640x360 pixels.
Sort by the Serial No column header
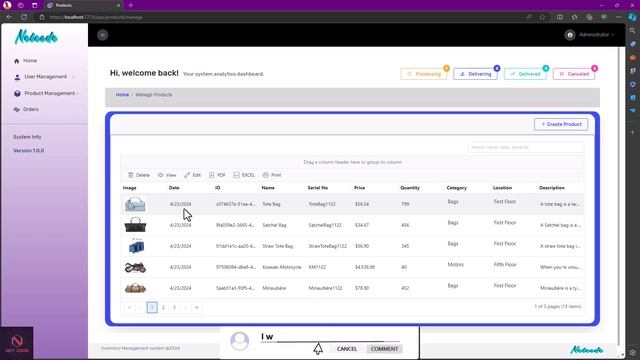point(318,188)
